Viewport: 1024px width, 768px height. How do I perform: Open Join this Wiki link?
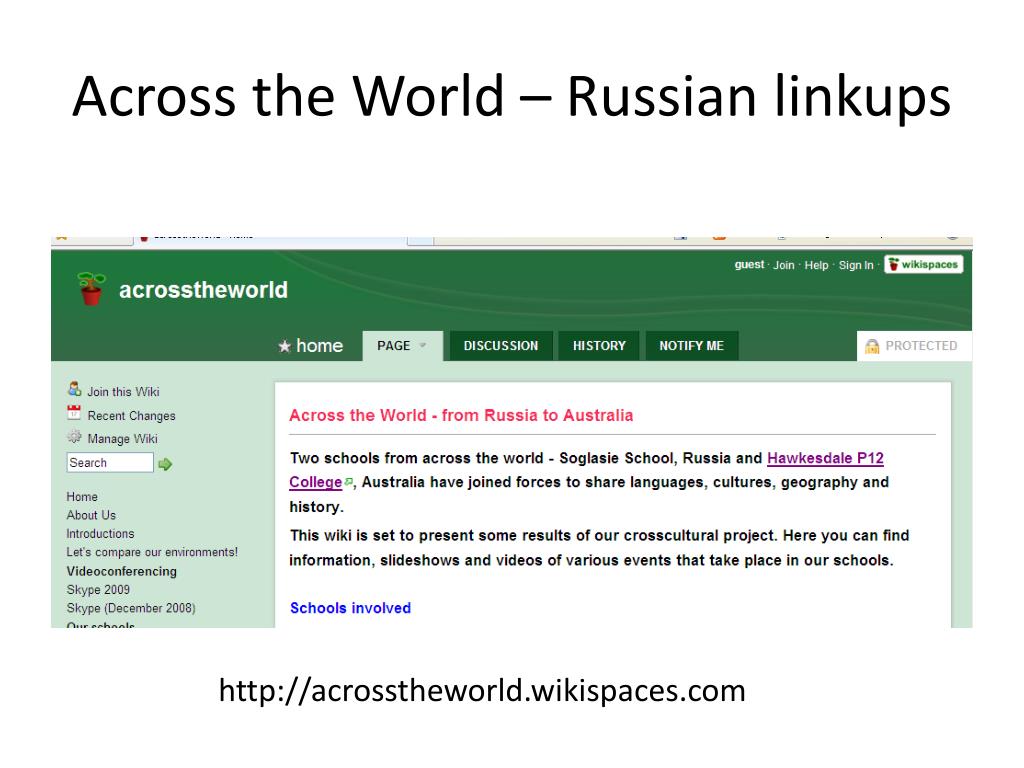pos(123,392)
